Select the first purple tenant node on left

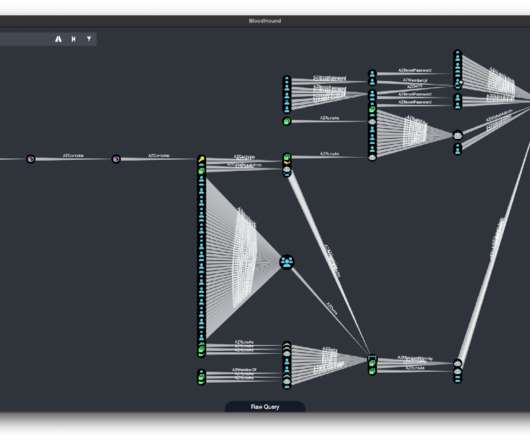coord(31,159)
